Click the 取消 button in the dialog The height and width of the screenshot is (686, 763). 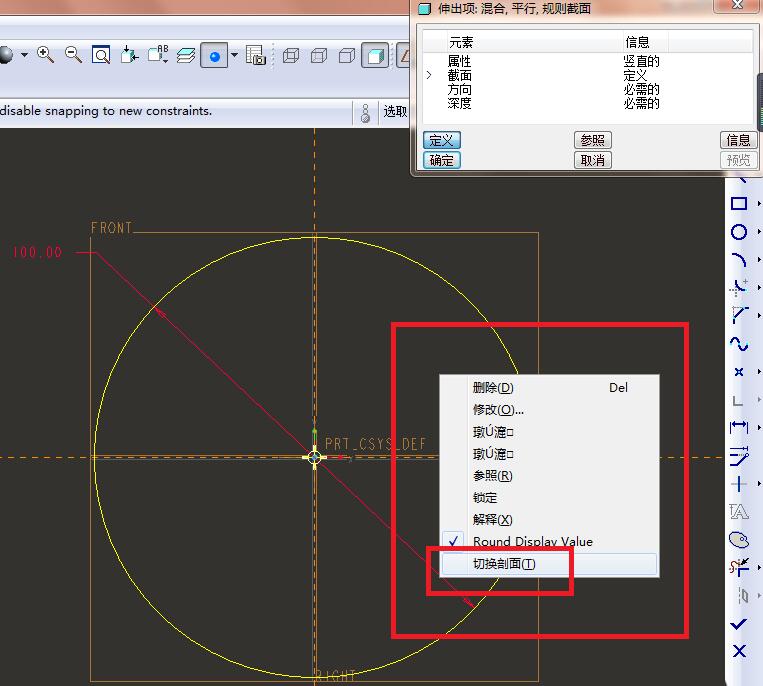(592, 161)
